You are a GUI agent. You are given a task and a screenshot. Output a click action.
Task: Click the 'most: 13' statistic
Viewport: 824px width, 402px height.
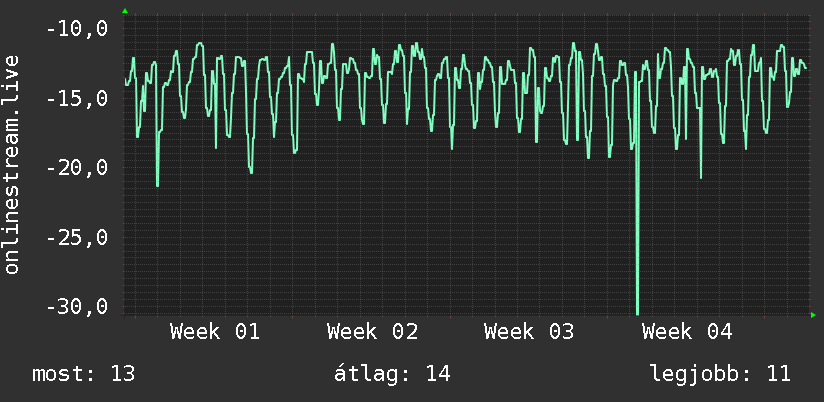pyautogui.click(x=84, y=374)
